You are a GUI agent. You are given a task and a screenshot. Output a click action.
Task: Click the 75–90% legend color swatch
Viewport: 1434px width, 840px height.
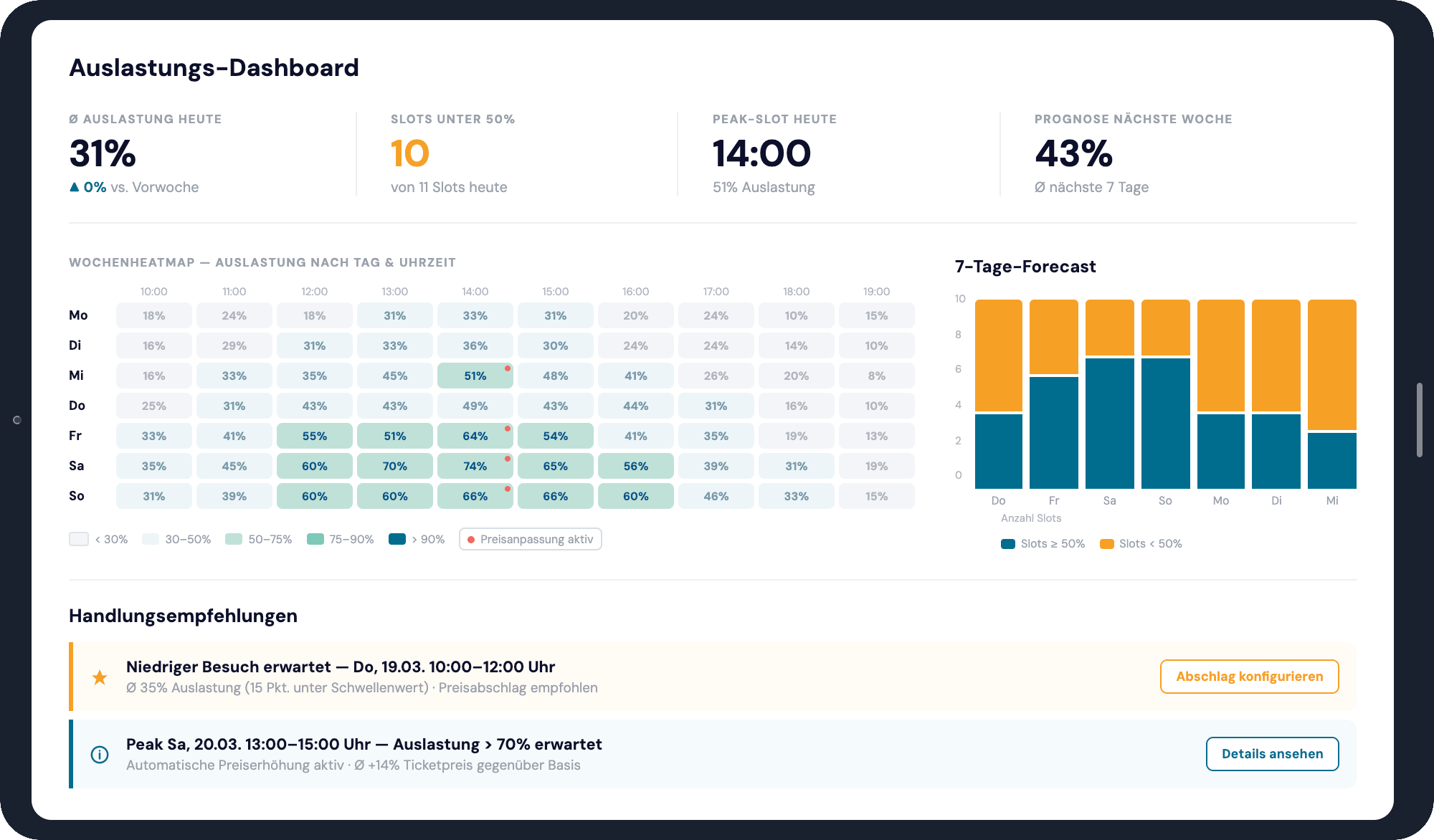click(x=315, y=539)
